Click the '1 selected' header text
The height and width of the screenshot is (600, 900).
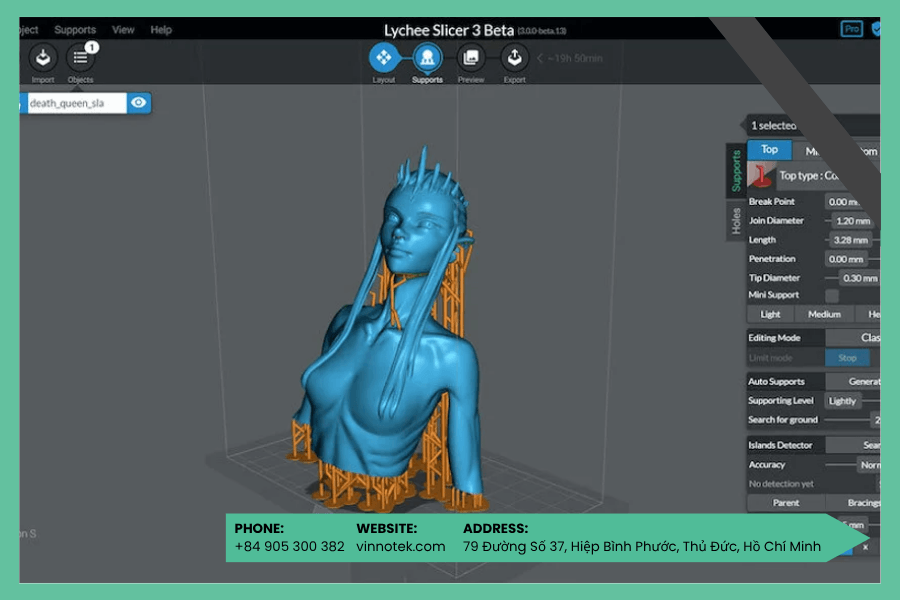pos(773,125)
